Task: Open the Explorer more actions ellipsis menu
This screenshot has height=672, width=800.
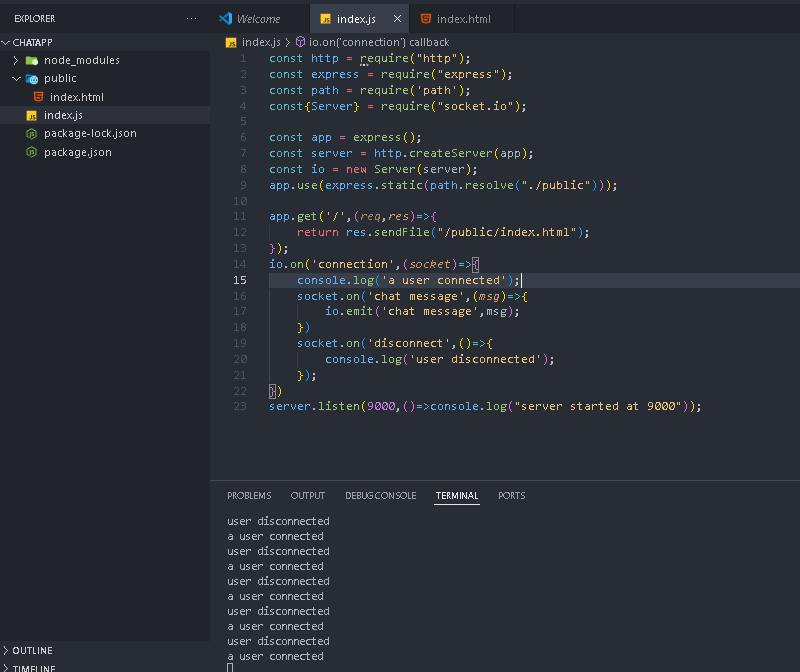Action: (x=191, y=19)
